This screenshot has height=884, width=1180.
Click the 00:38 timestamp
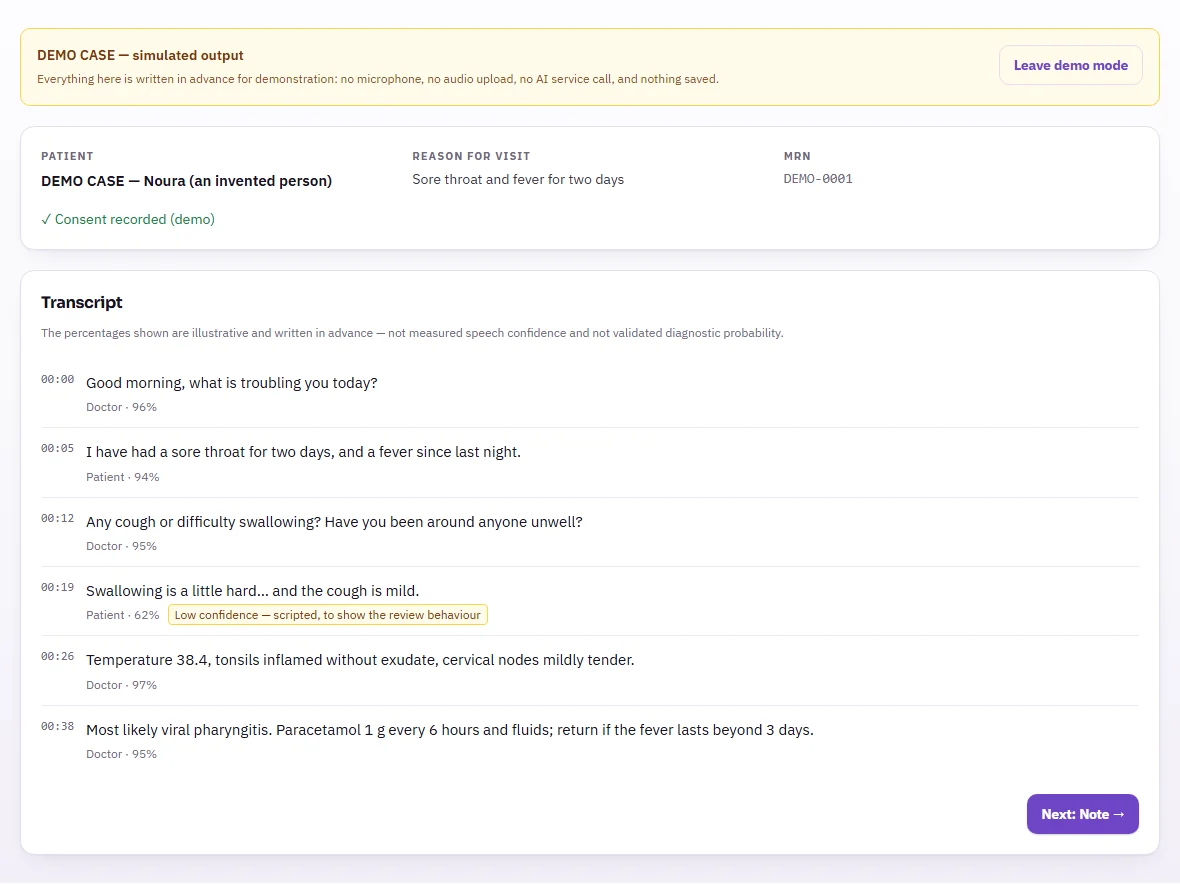(57, 727)
